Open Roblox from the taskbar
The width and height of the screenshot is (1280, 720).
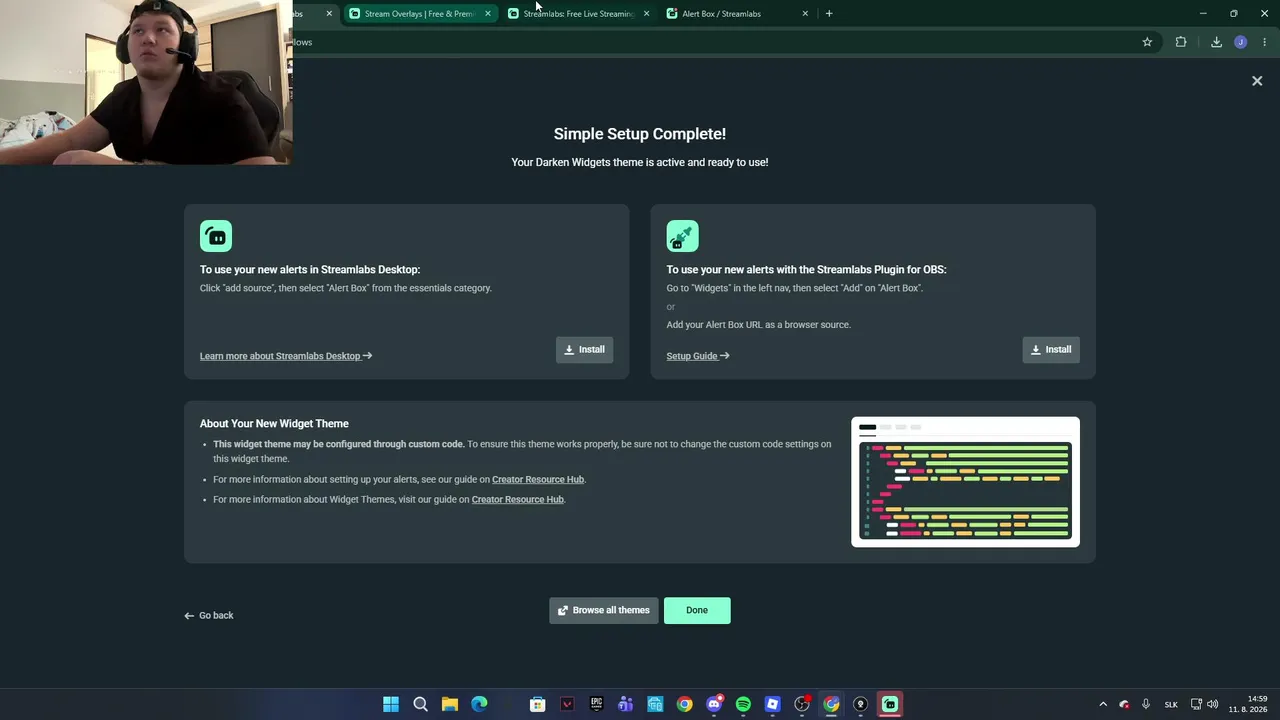point(772,704)
